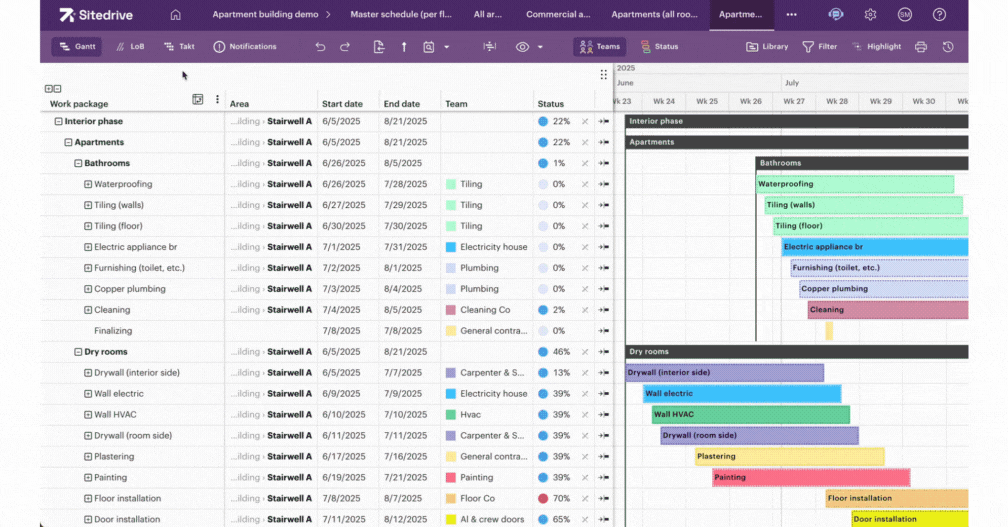Toggle the Status color view
Image resolution: width=1008 pixels, height=527 pixels.
(x=660, y=47)
